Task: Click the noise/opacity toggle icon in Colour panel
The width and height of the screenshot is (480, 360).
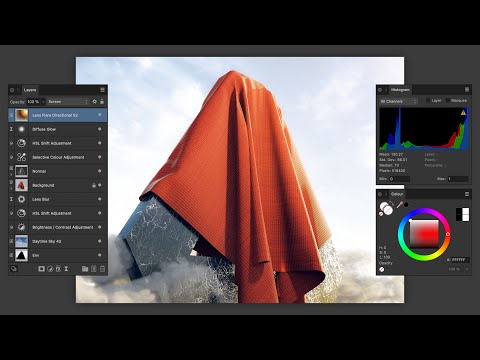Action: tap(382, 269)
